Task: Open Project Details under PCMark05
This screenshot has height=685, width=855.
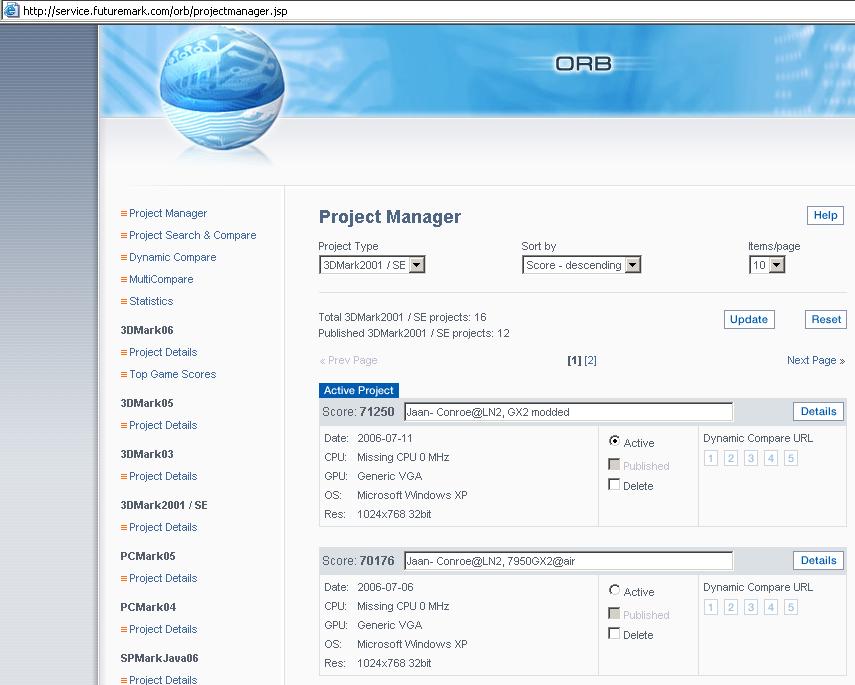Action: (x=163, y=578)
